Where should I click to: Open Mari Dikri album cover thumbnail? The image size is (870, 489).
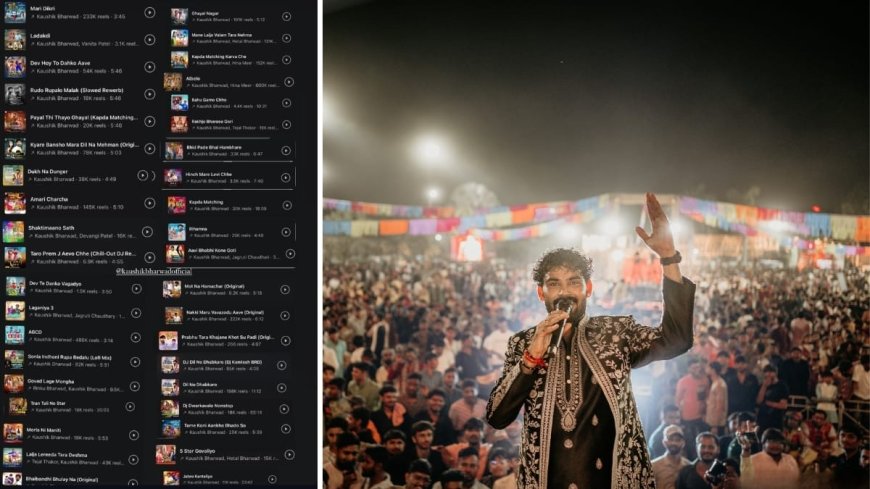15,12
